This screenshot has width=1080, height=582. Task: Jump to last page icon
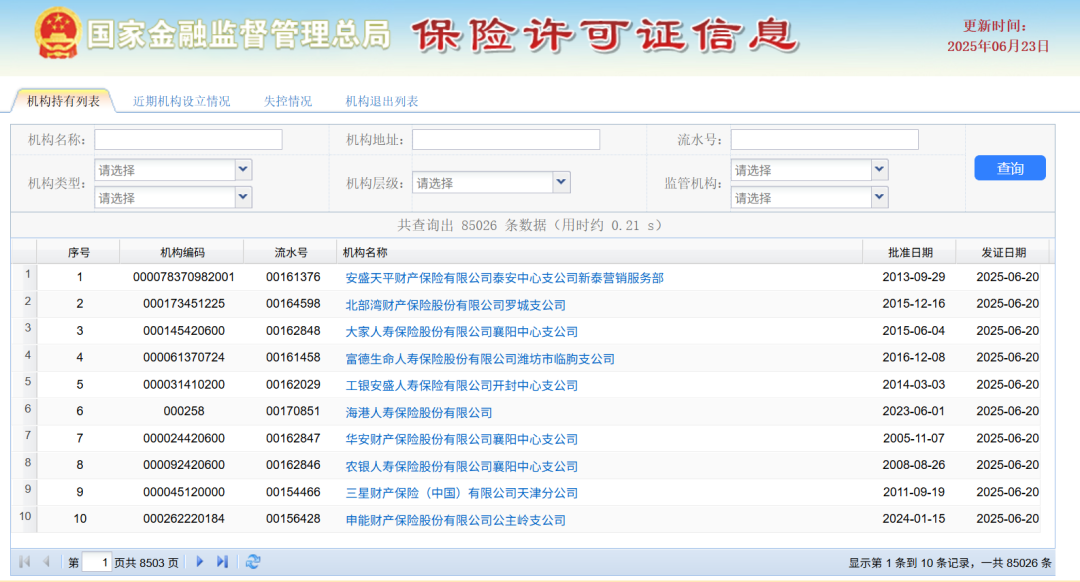[x=222, y=562]
